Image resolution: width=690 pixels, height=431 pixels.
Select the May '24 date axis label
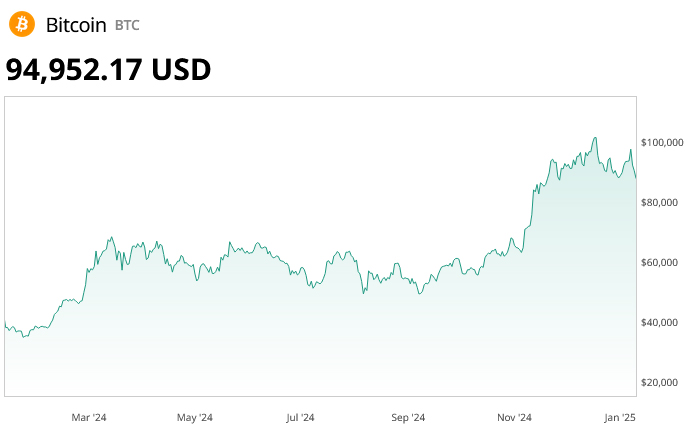(194, 416)
